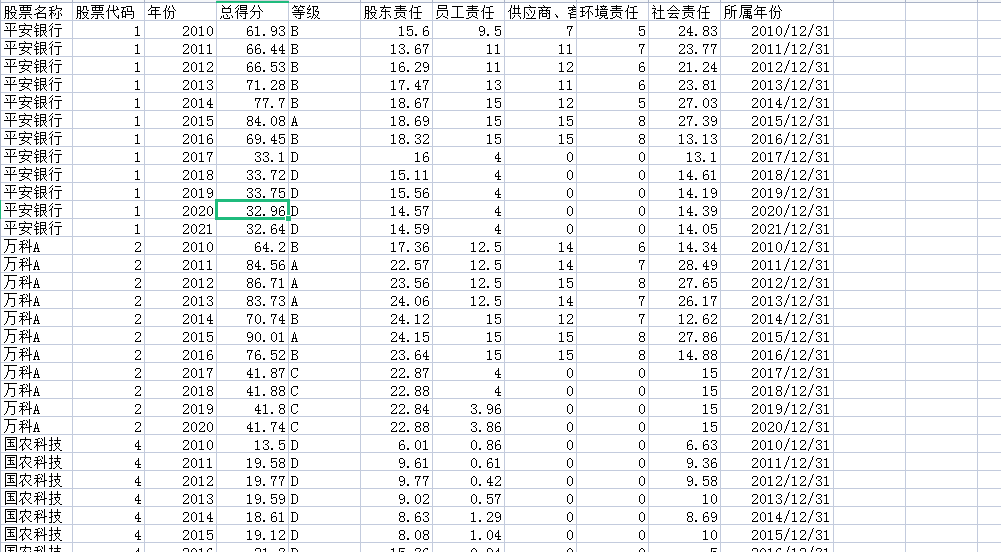
Task: Click the 13.5 total score cell
Action: 252,445
